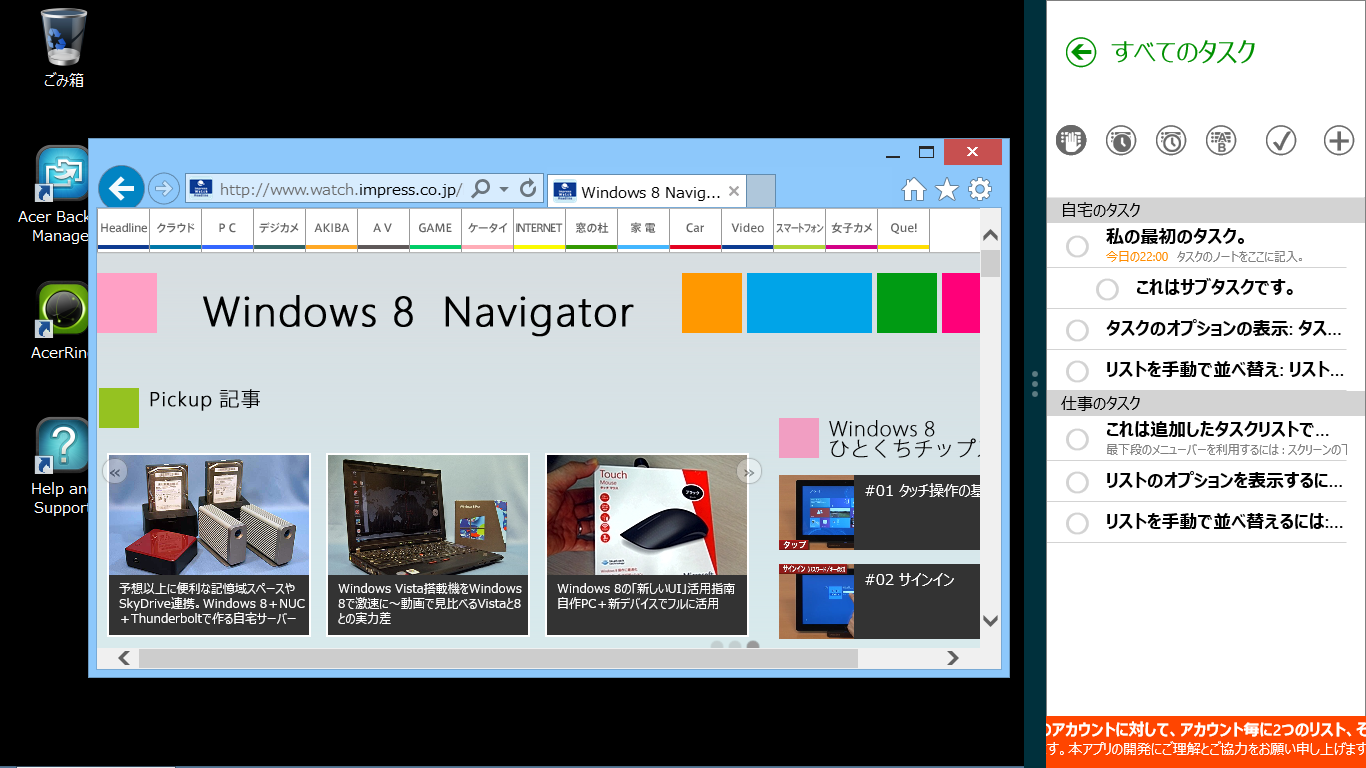Show previous Pickup articles with left chevron
The width and height of the screenshot is (1366, 768).
tap(117, 471)
